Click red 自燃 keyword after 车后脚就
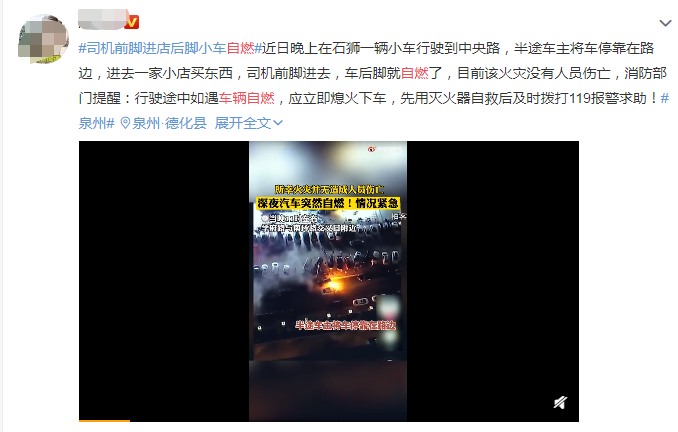The image size is (678, 432). coord(414,73)
